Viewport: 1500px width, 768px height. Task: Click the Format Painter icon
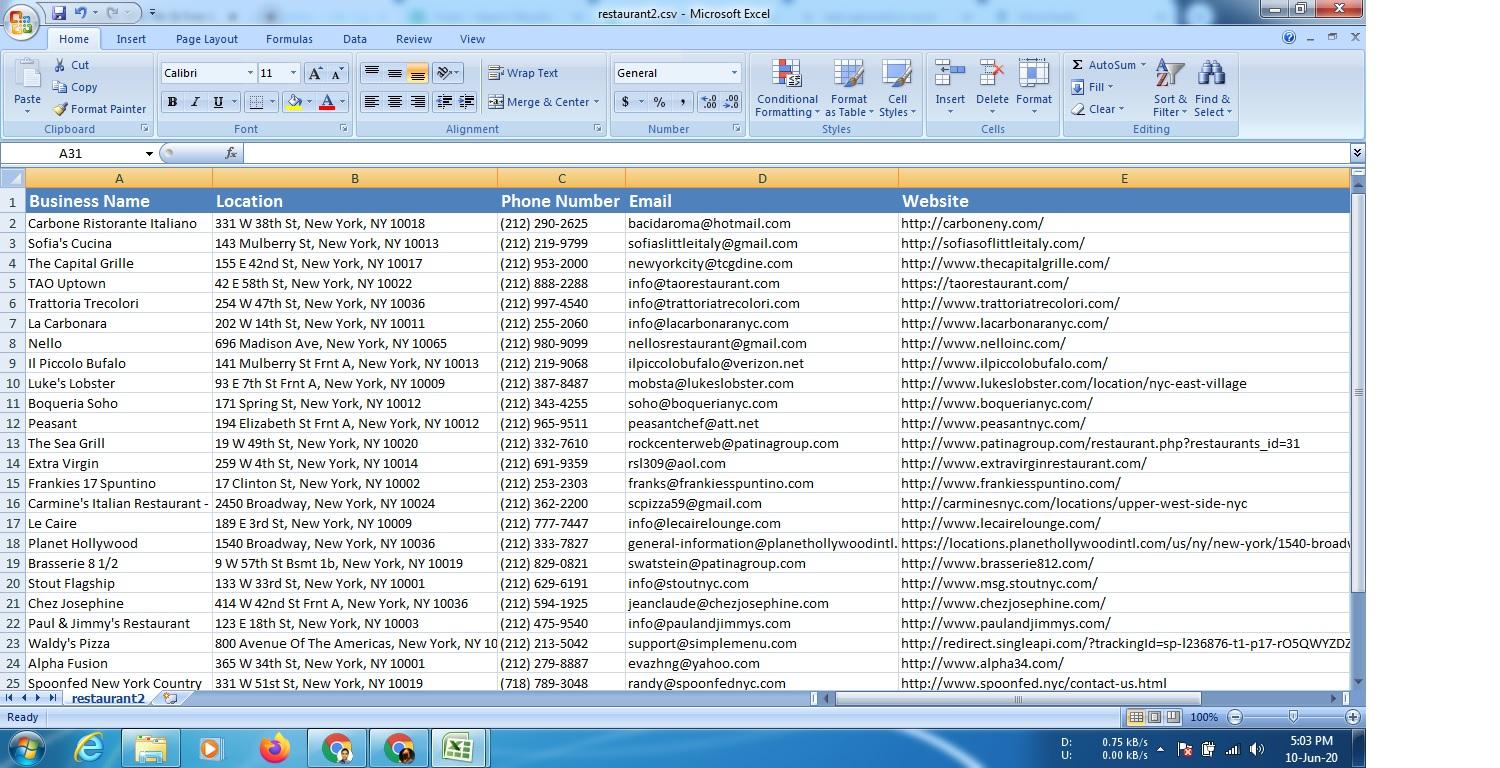(x=60, y=109)
